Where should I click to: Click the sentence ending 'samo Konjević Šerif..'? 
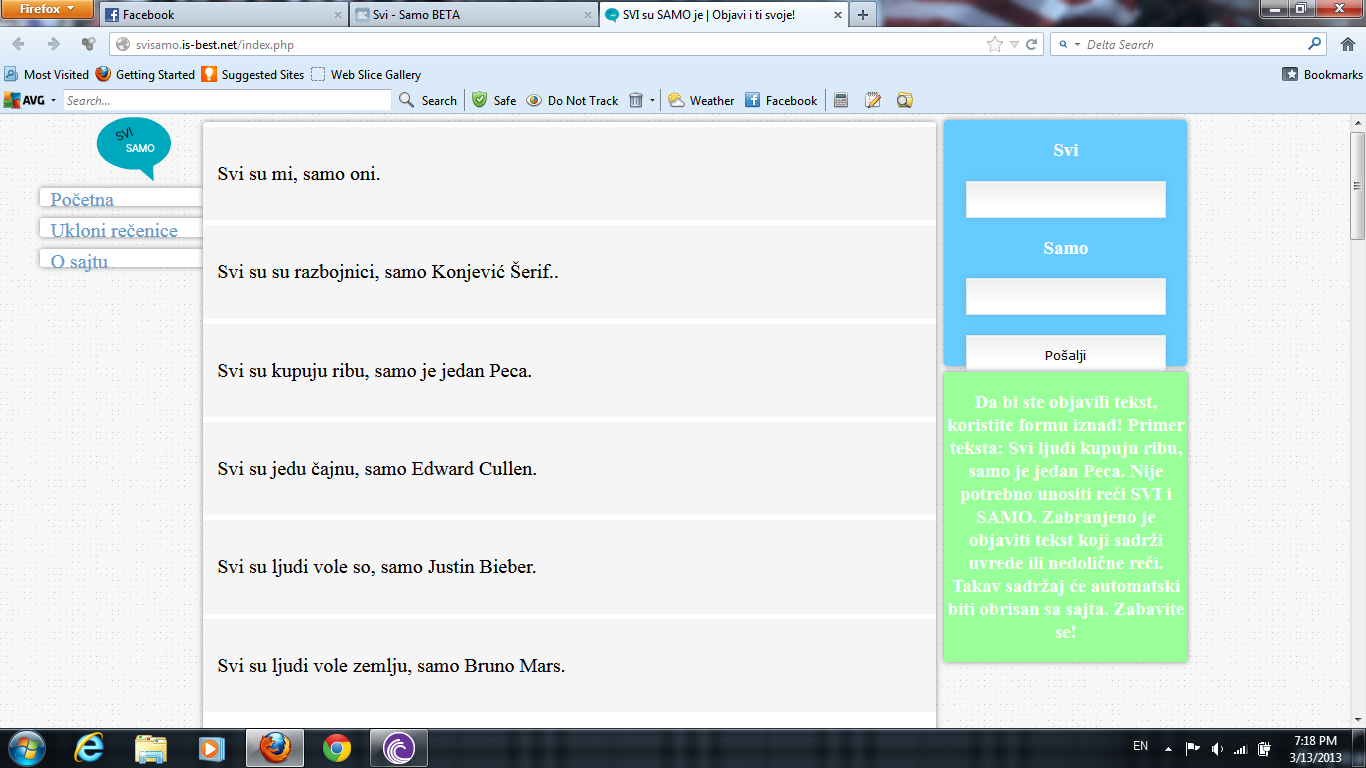coord(388,272)
